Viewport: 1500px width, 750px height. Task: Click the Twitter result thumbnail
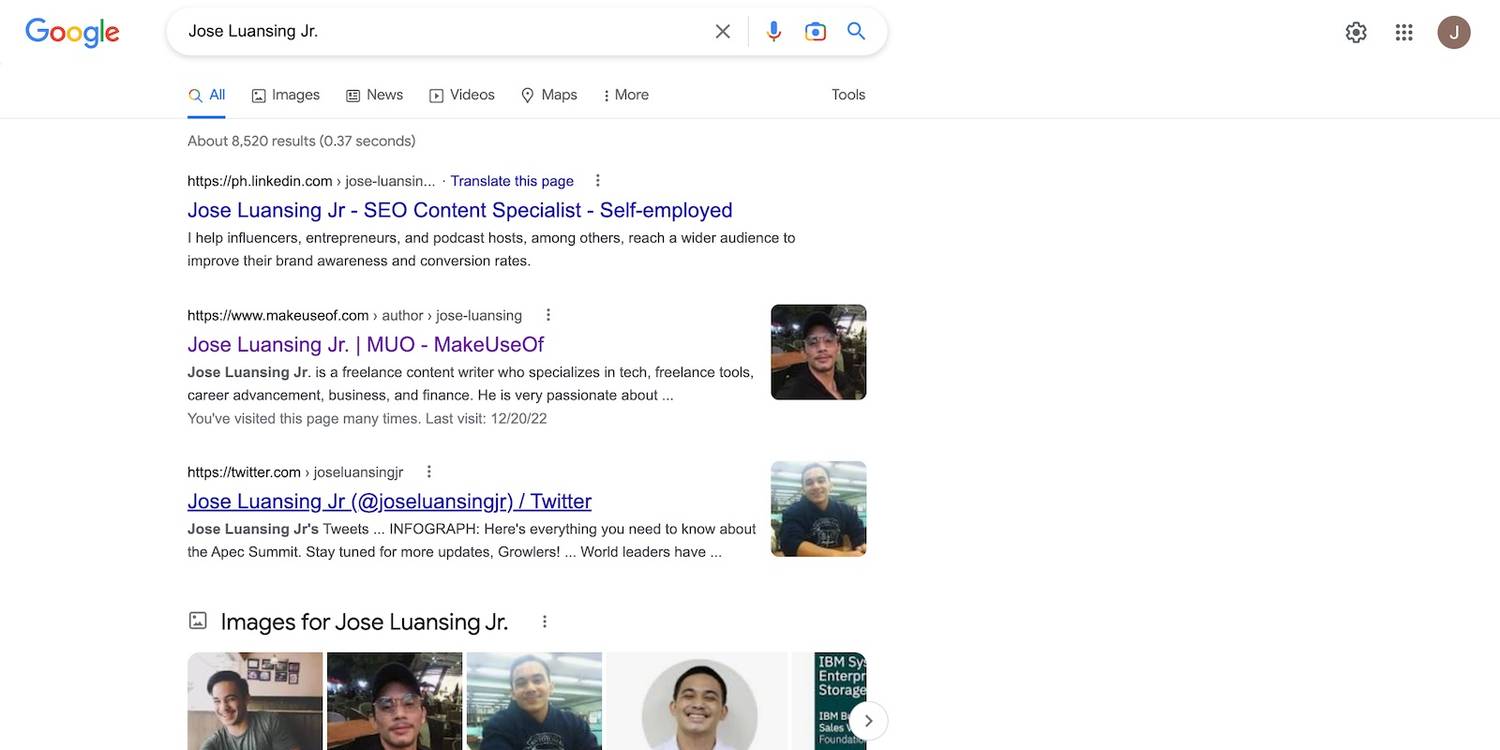tap(819, 509)
